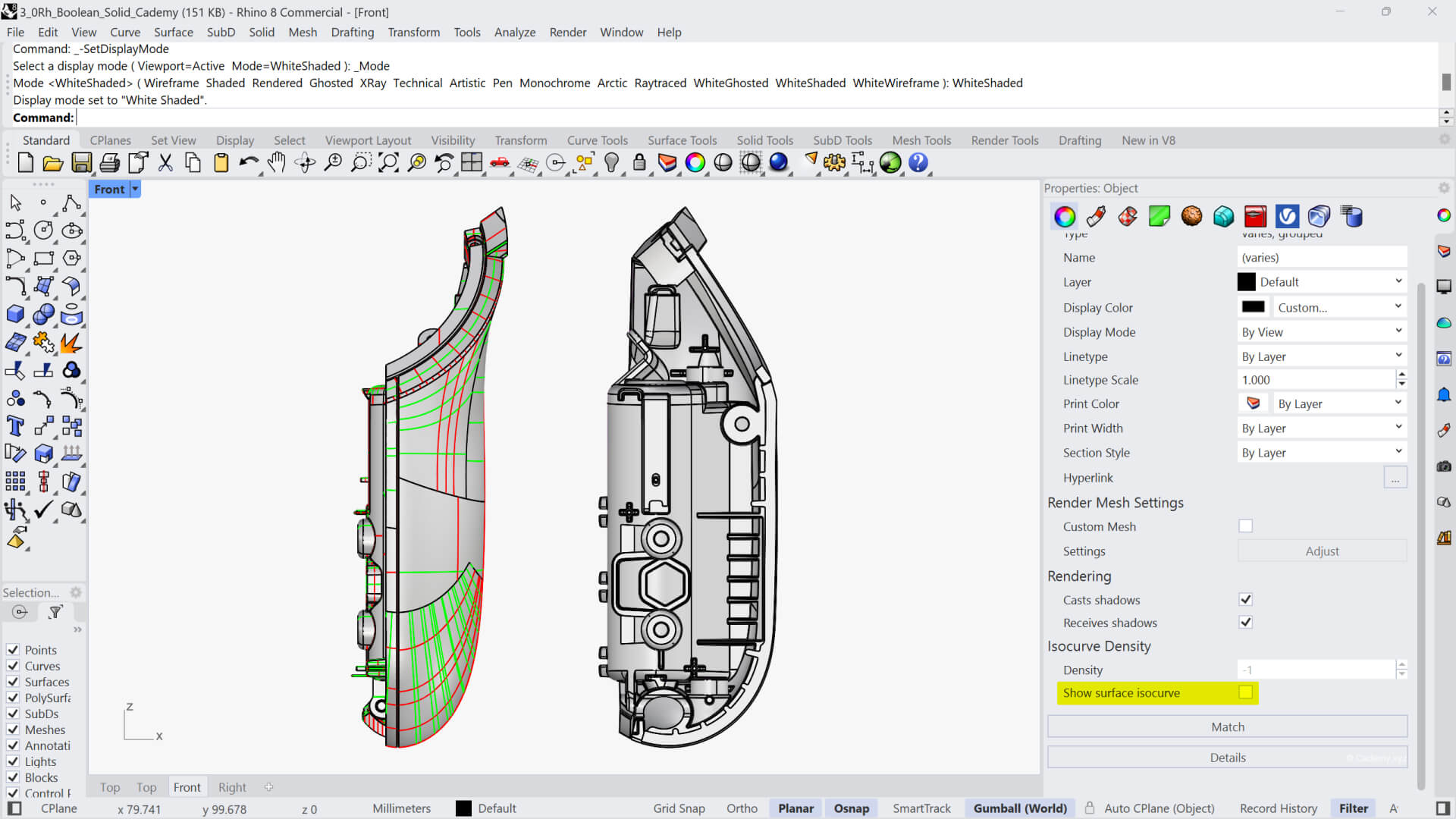Image resolution: width=1456 pixels, height=819 pixels.
Task: Open the Linetype dropdown
Action: 1322,356
